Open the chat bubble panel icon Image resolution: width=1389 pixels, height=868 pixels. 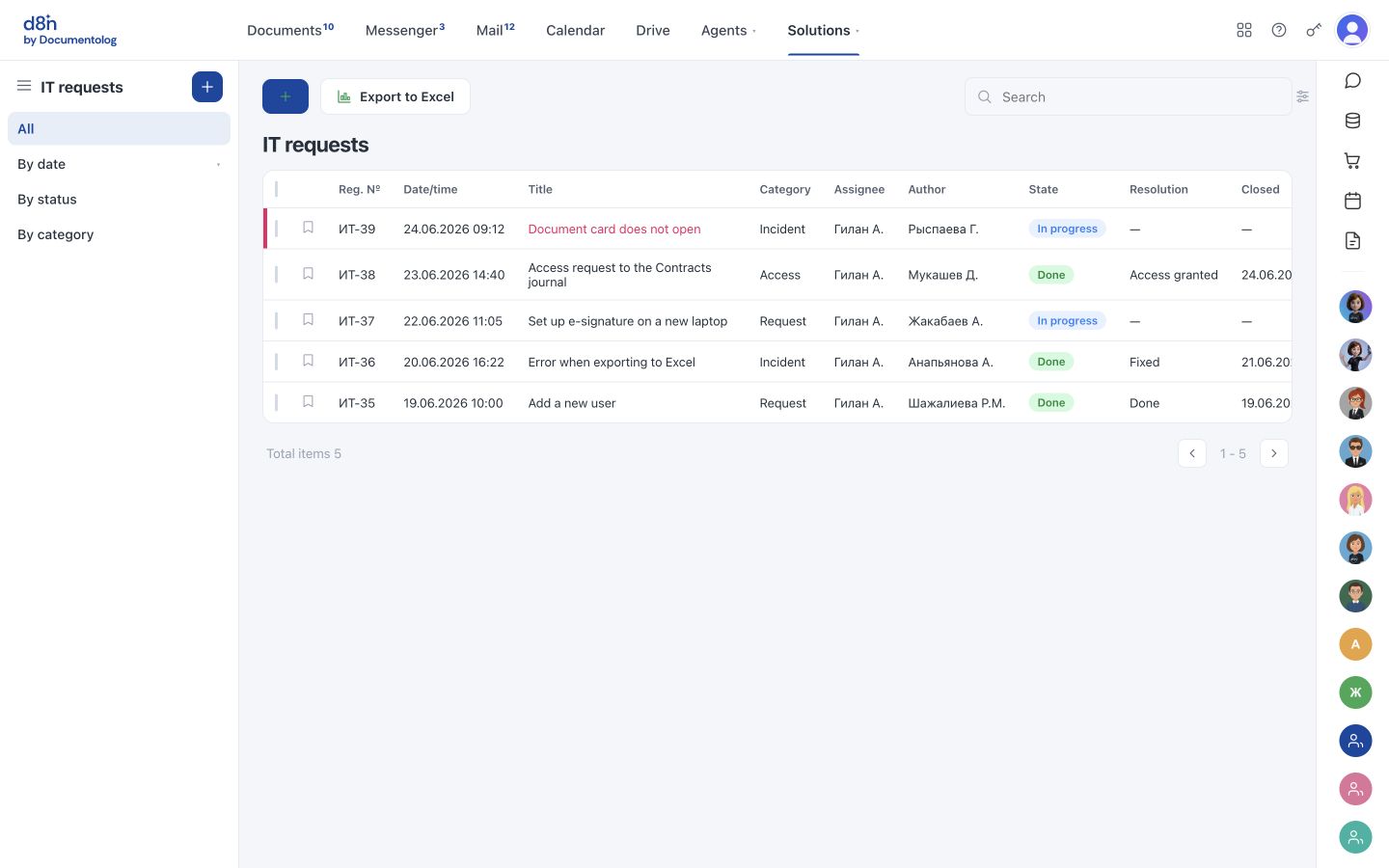(x=1353, y=81)
